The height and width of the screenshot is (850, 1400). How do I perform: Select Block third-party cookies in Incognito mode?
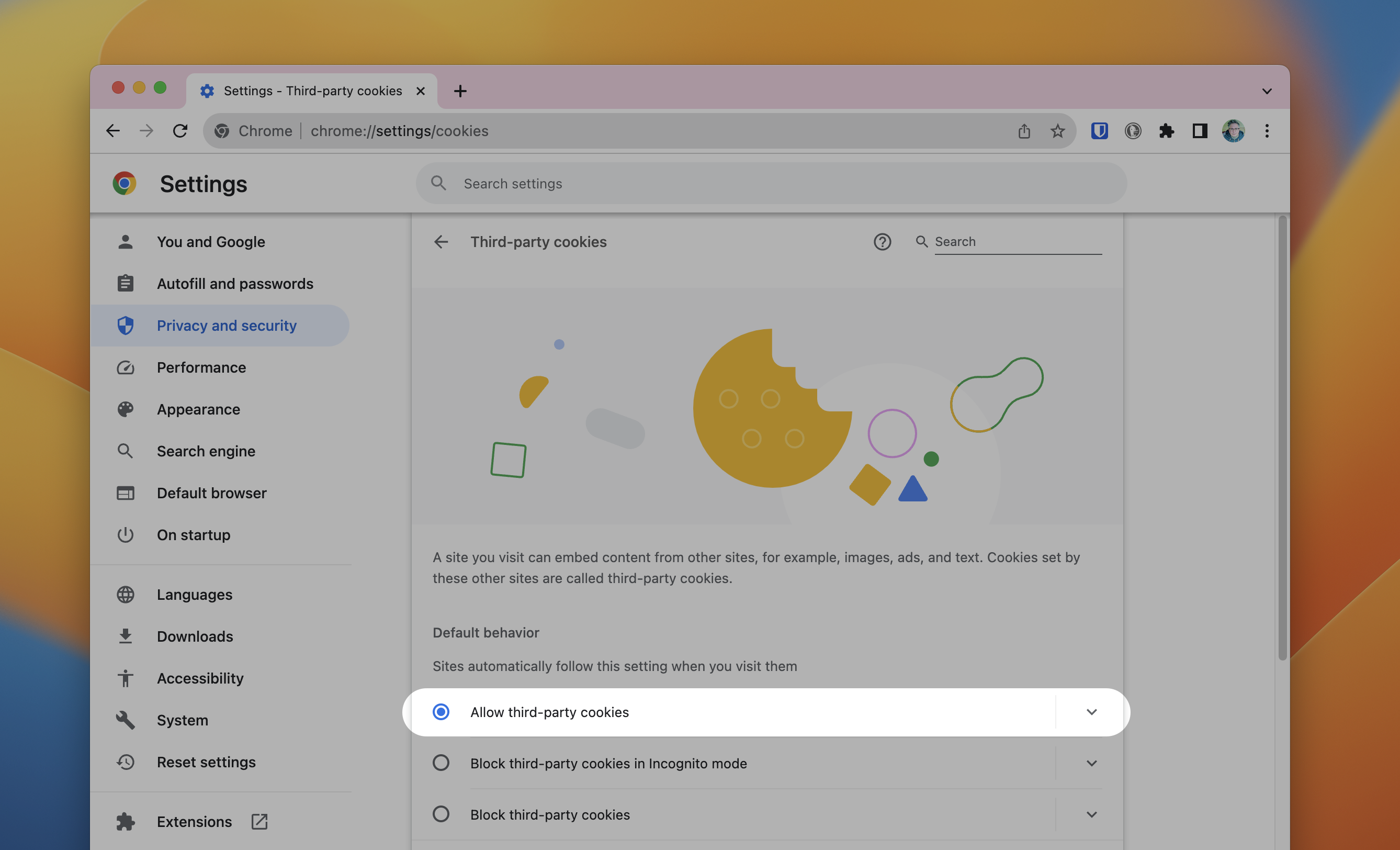point(441,763)
